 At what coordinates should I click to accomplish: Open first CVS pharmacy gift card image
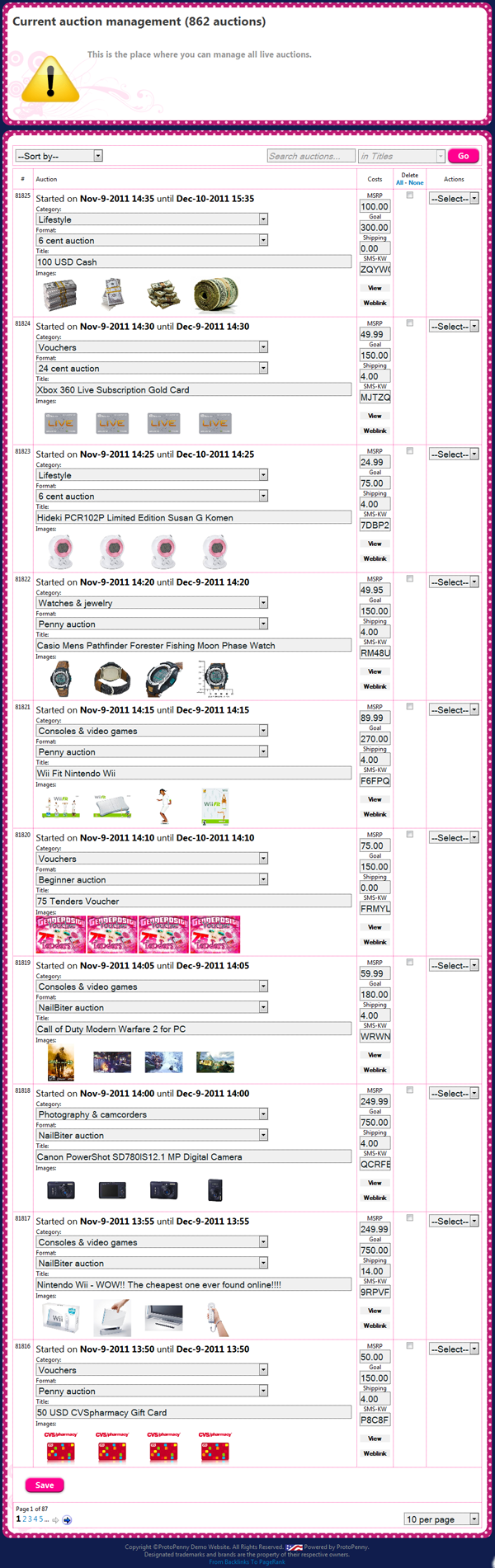click(60, 1447)
